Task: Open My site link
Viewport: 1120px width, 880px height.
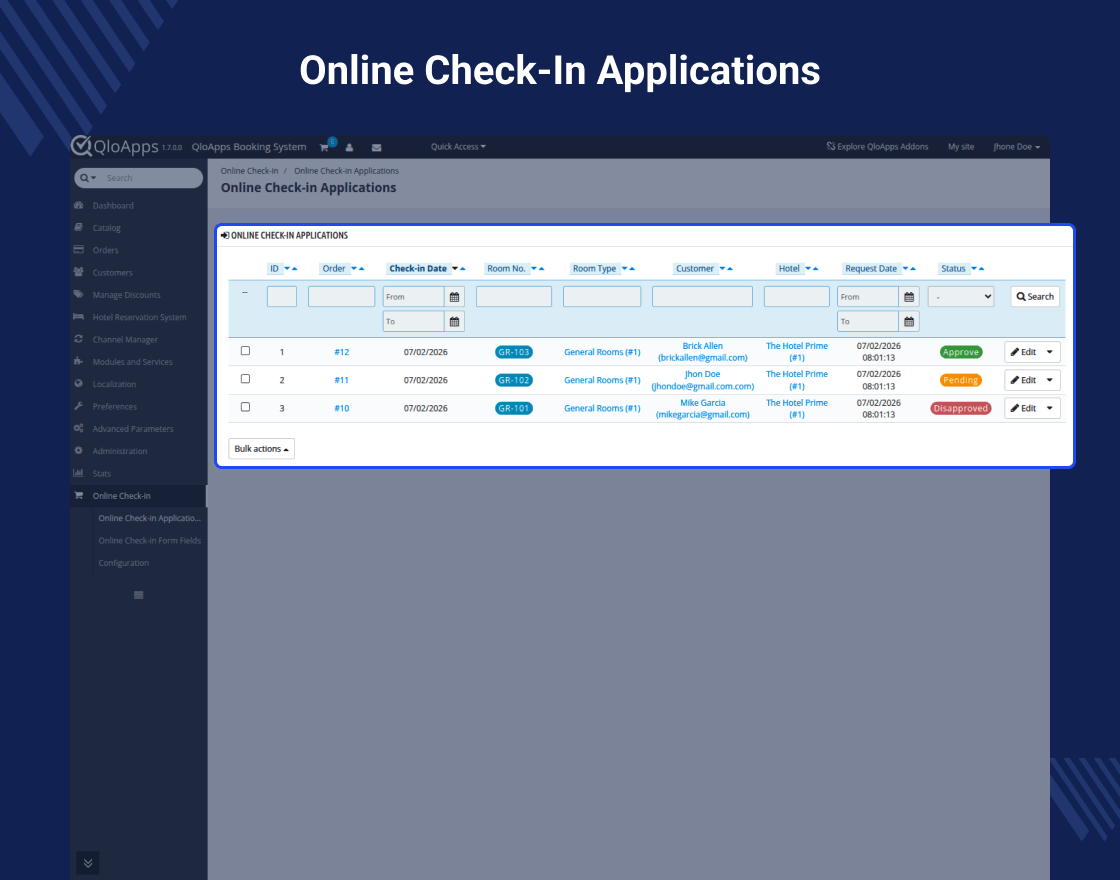Action: [961, 146]
